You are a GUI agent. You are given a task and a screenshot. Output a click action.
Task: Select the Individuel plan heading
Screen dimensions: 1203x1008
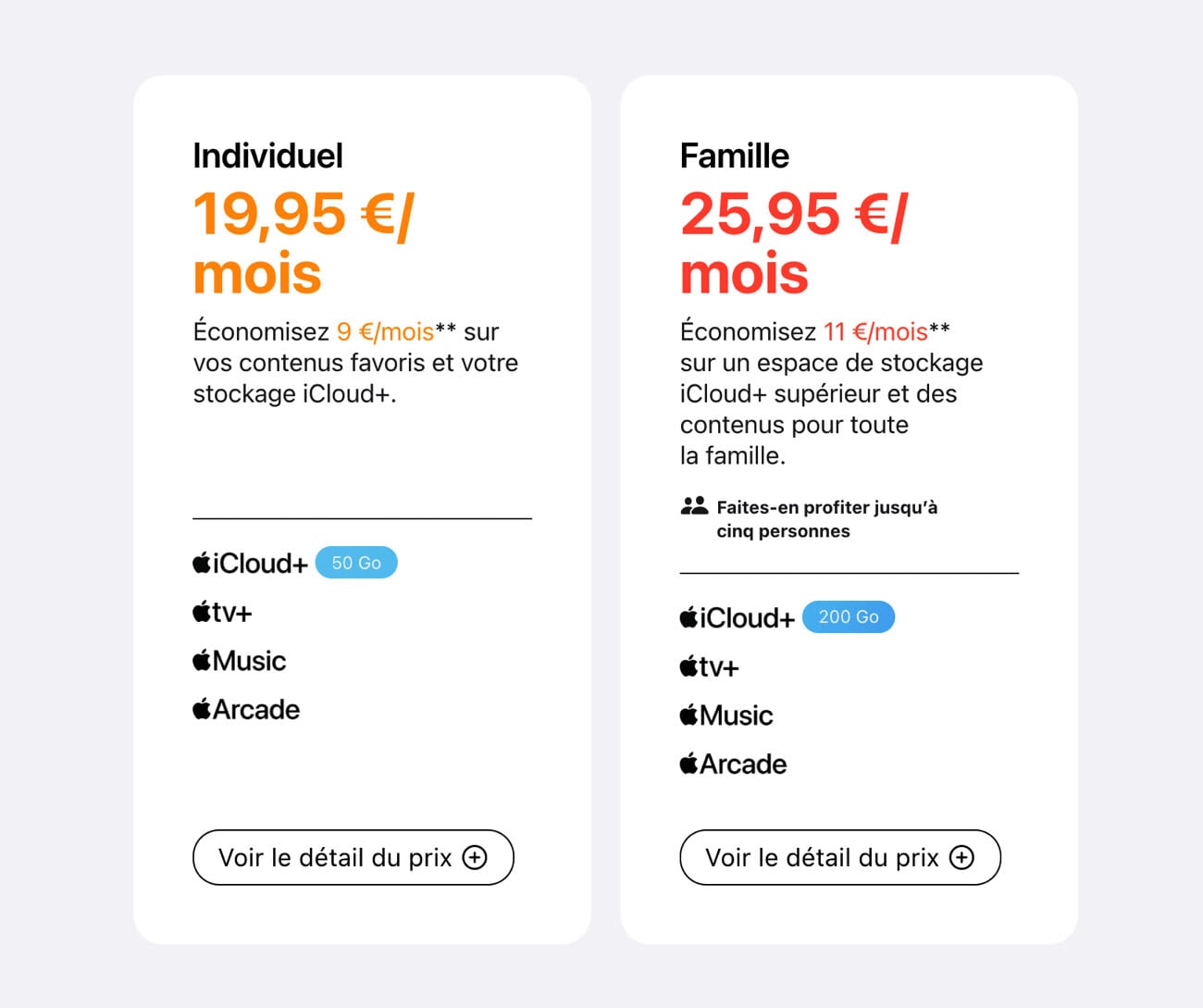[x=267, y=156]
